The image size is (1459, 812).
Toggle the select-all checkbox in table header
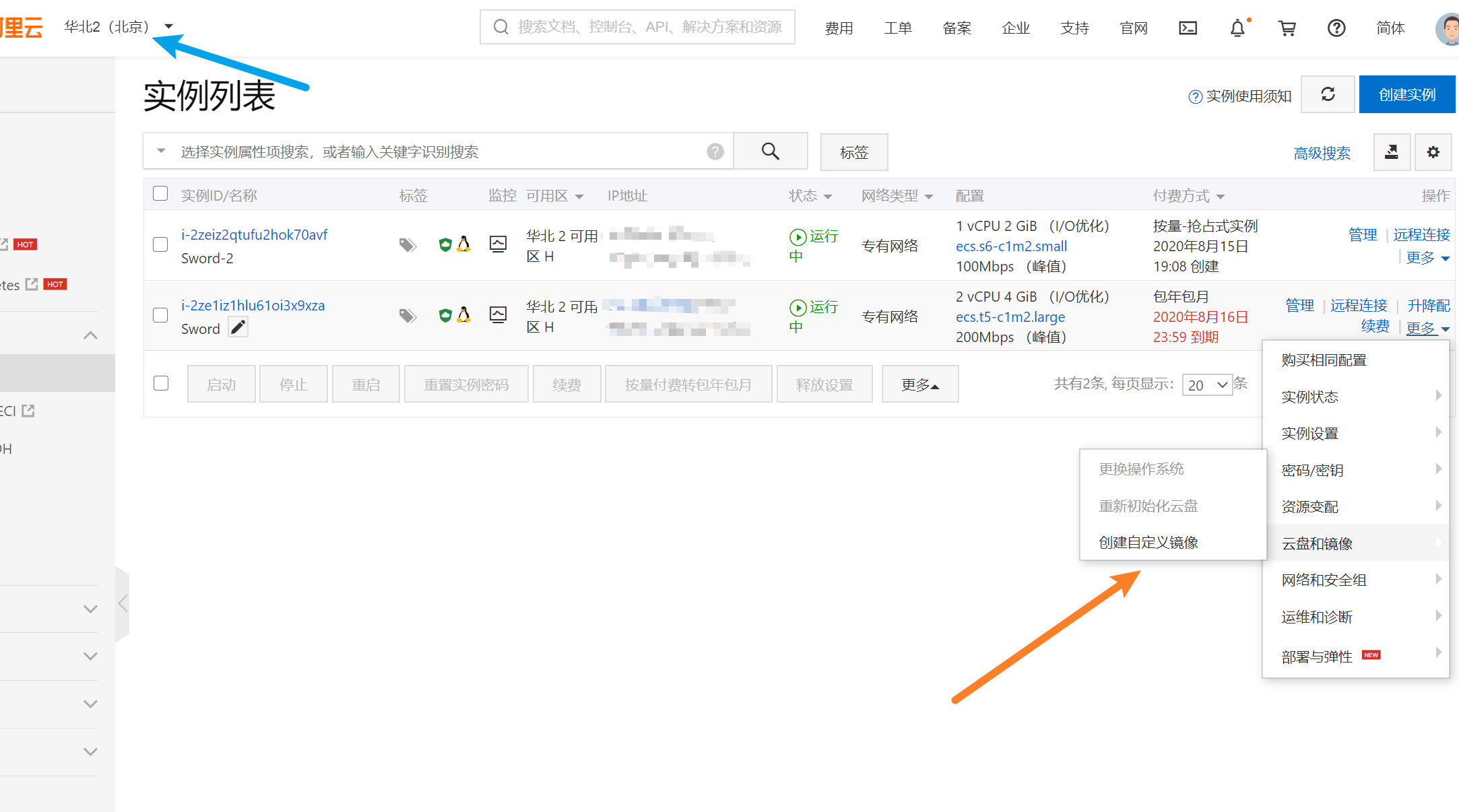point(160,194)
